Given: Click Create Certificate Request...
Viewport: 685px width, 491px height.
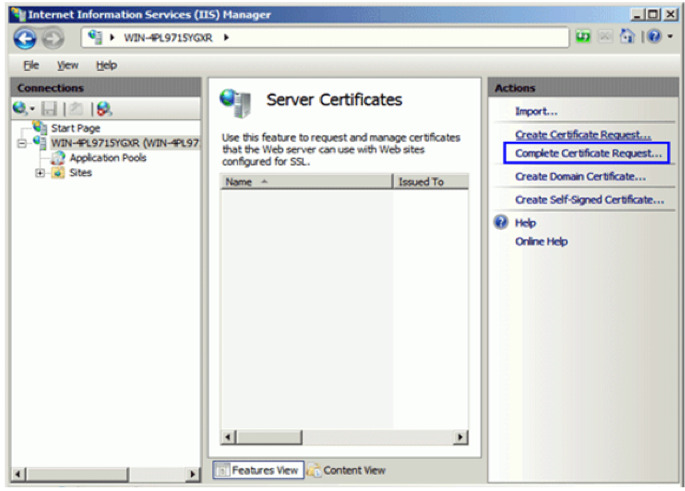Looking at the screenshot, I should point(583,135).
